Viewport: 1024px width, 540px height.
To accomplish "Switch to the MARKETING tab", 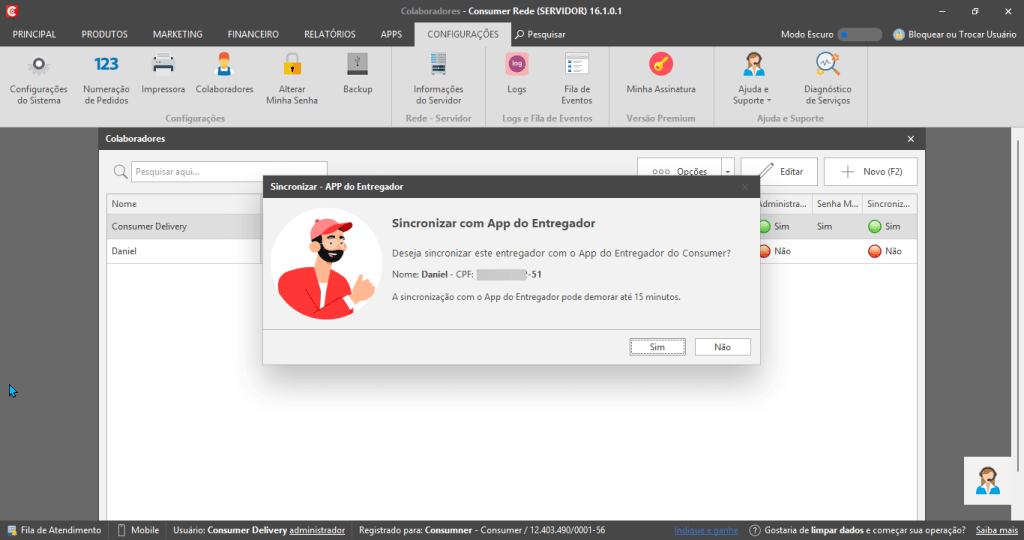I will tap(178, 35).
